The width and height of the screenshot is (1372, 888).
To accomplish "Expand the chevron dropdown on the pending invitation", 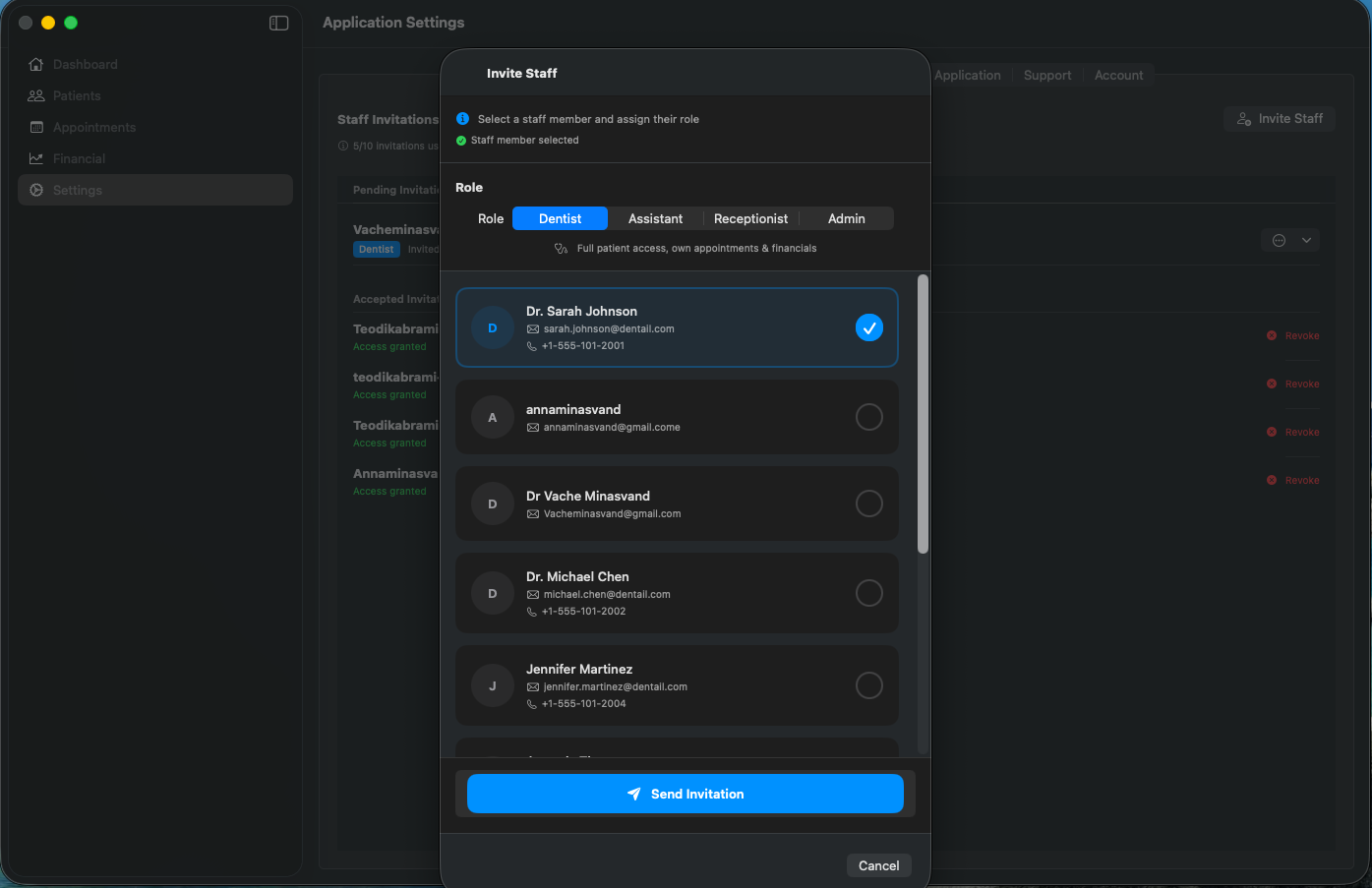I will coord(1307,239).
